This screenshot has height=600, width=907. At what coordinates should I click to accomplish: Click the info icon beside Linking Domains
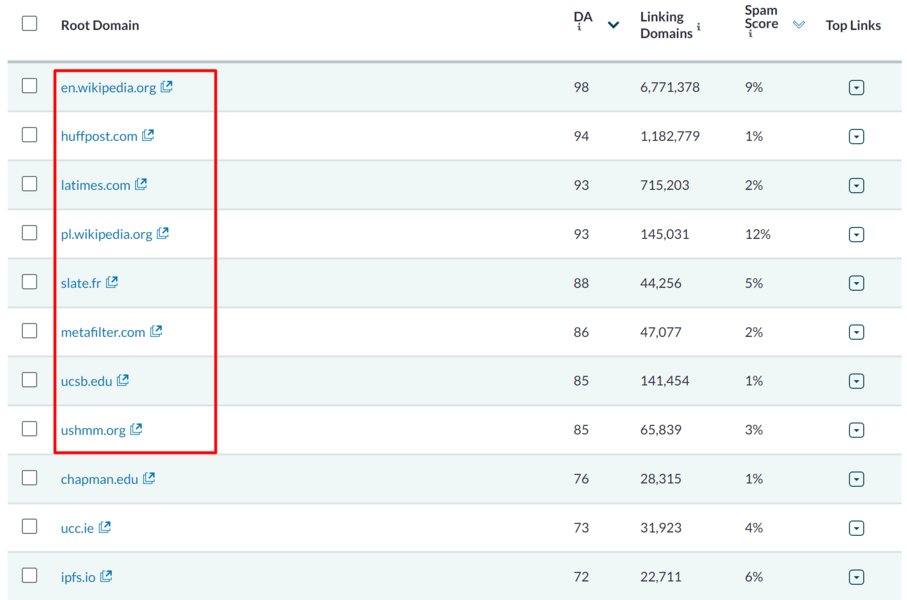[699, 26]
